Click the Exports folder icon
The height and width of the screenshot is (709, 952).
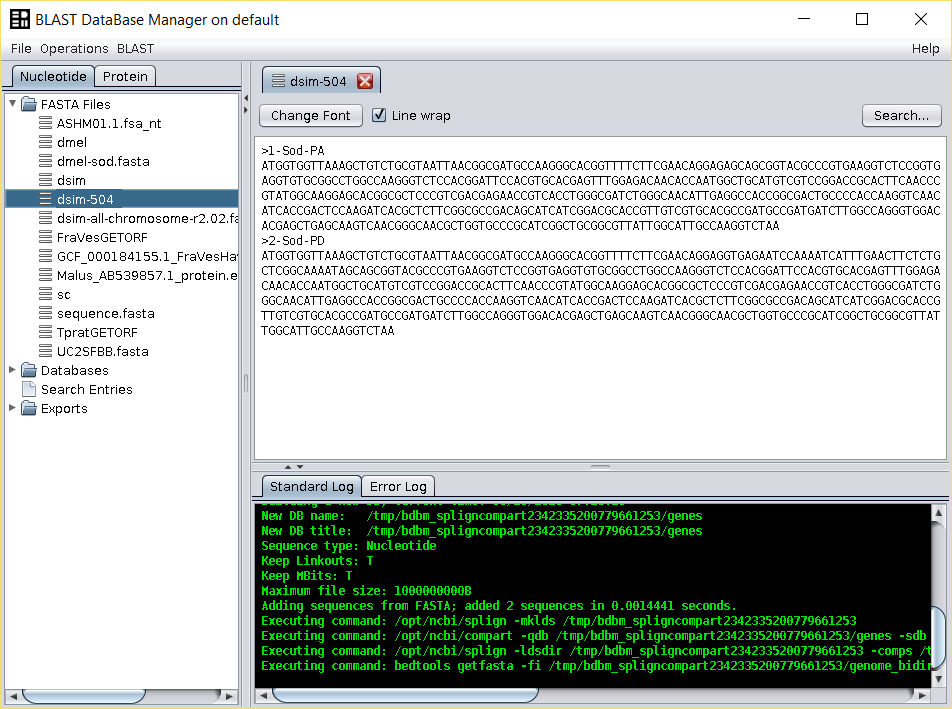point(29,409)
